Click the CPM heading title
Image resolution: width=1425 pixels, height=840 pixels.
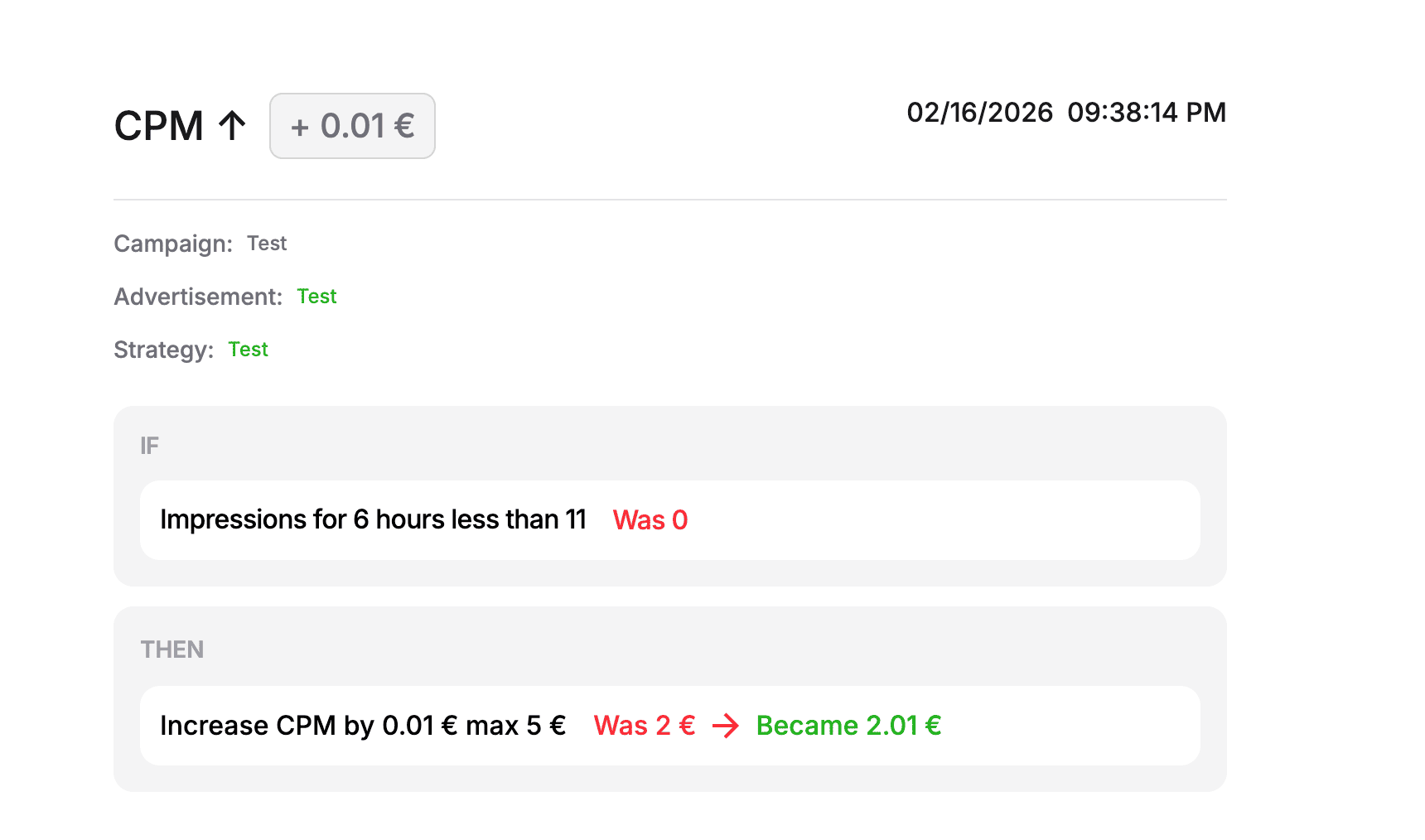(159, 126)
